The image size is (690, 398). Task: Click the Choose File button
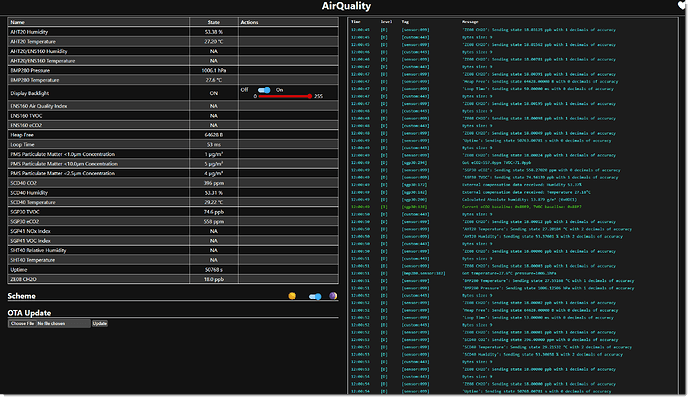coord(22,324)
